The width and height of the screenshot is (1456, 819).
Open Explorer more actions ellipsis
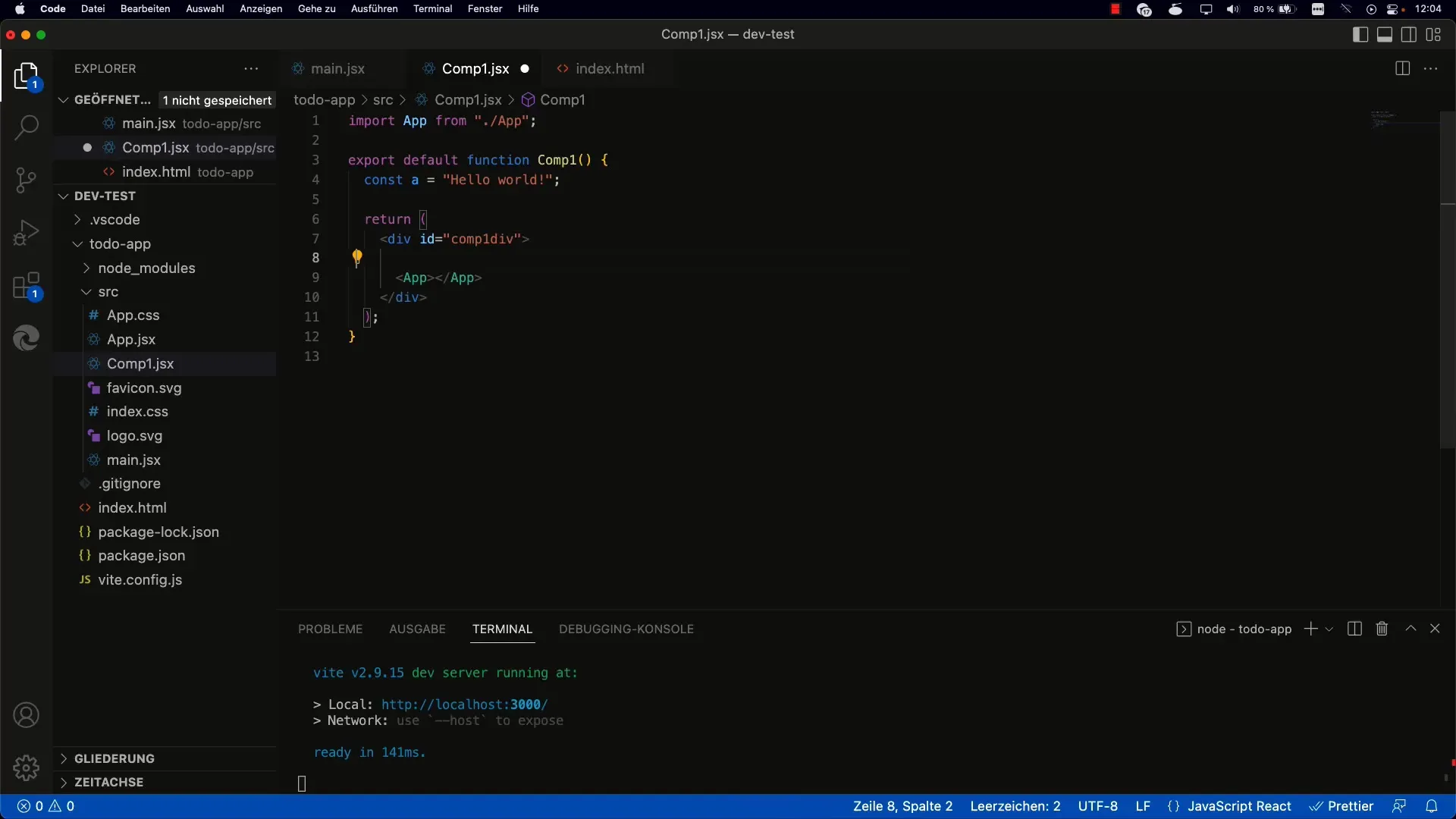click(251, 68)
